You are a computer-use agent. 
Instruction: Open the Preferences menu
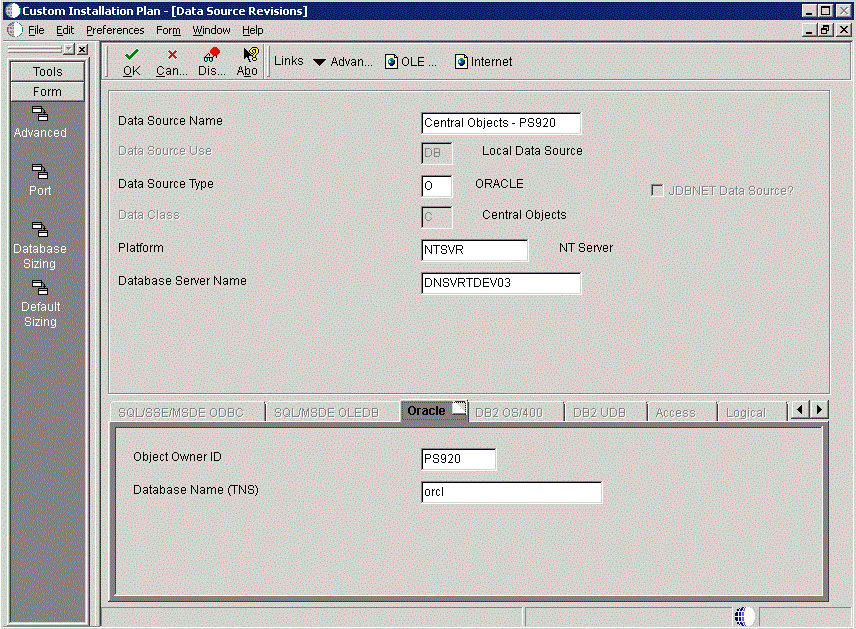coord(115,30)
